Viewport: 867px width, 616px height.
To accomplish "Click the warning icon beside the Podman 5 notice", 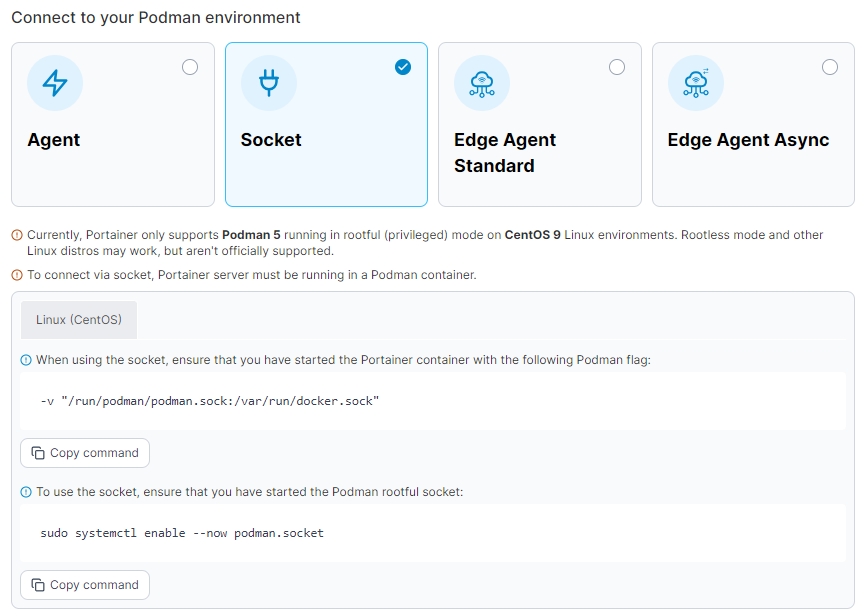I will click(x=17, y=235).
